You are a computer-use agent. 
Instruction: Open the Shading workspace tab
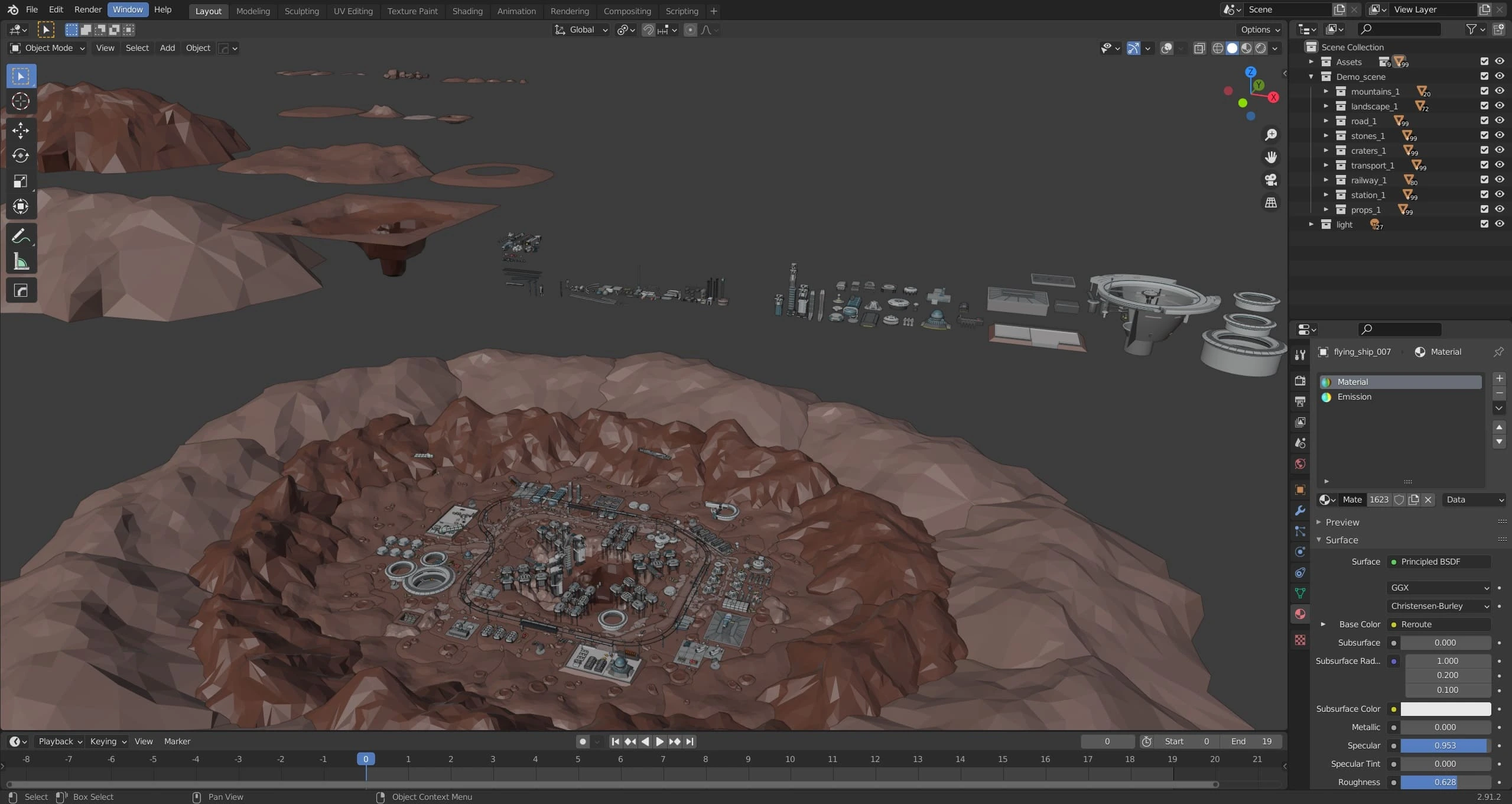point(467,11)
